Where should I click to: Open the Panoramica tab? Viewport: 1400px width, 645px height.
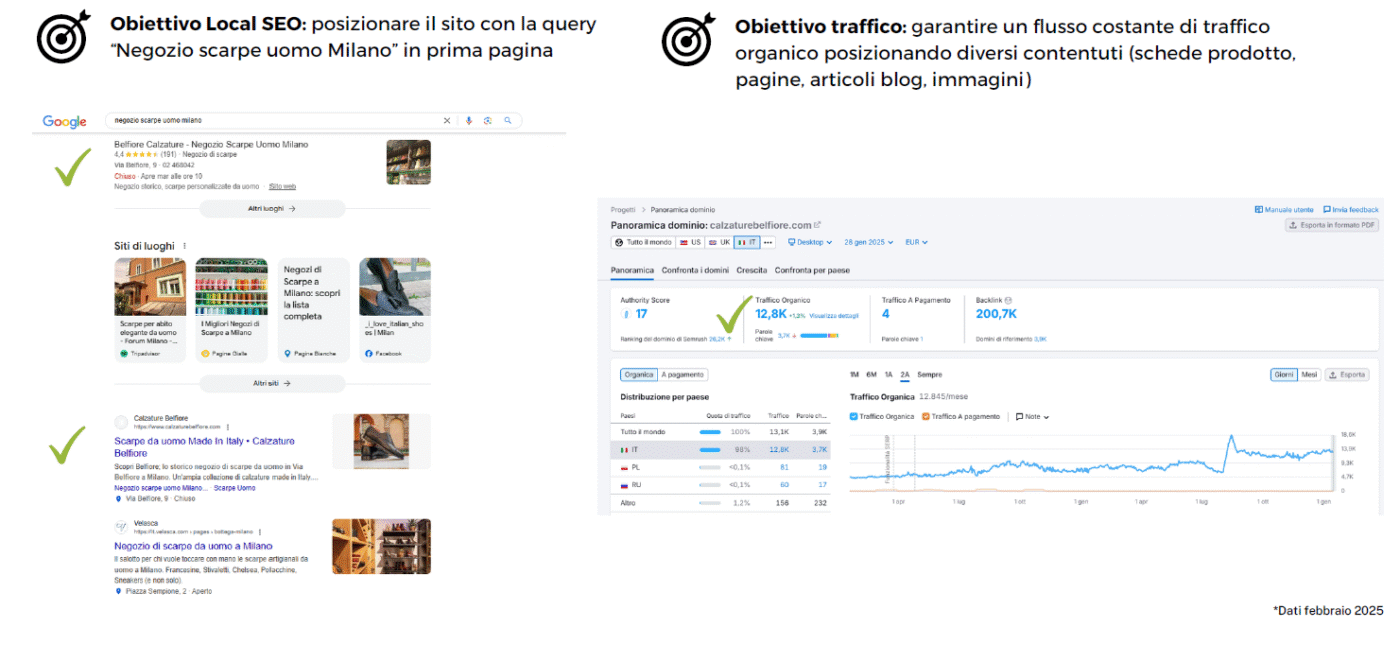[x=632, y=270]
